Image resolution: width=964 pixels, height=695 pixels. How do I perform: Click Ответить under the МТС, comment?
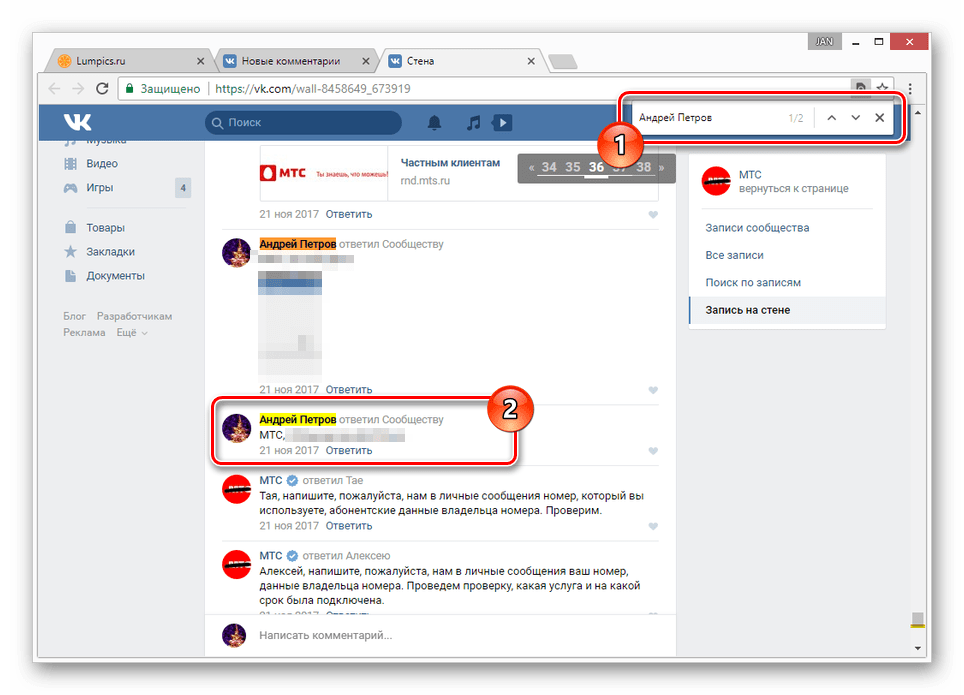[x=349, y=450]
